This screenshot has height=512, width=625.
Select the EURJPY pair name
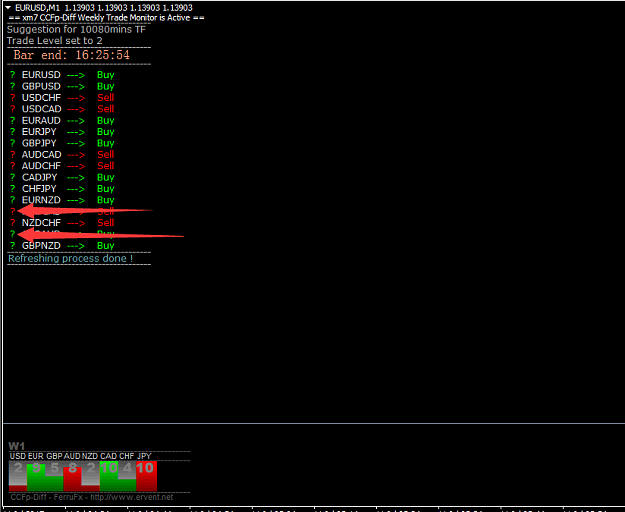pyautogui.click(x=39, y=132)
